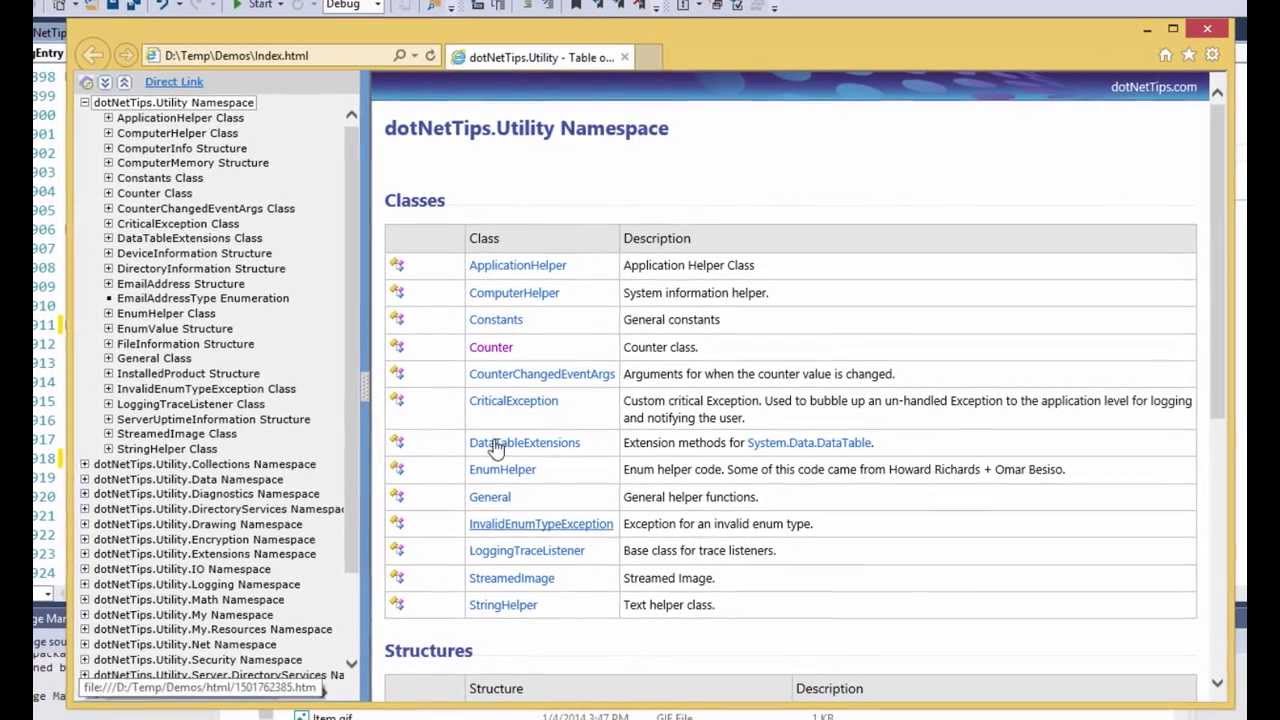Click the browser Forward arrow

tap(126, 56)
